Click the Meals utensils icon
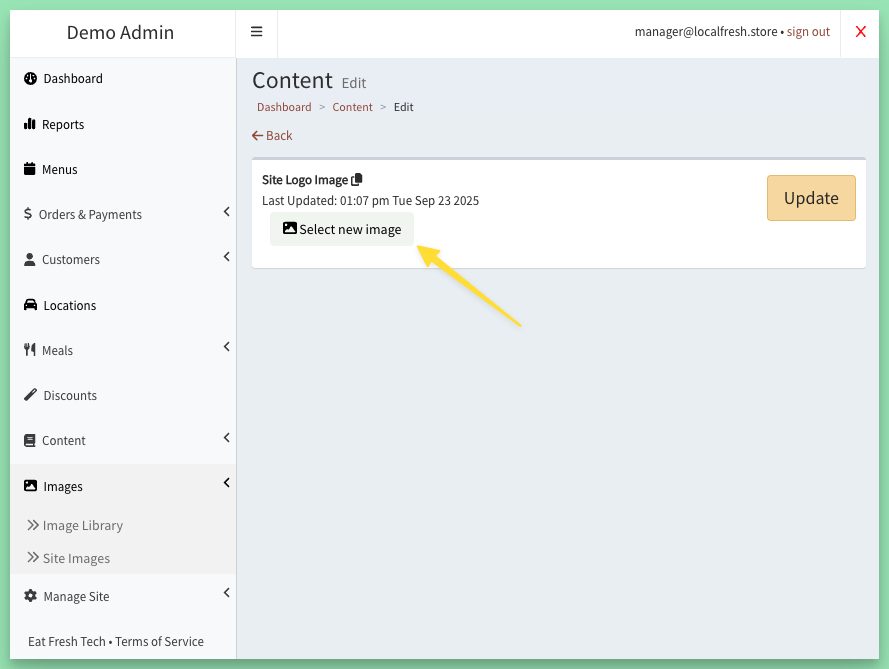Viewport: 889px width, 669px height. [29, 349]
